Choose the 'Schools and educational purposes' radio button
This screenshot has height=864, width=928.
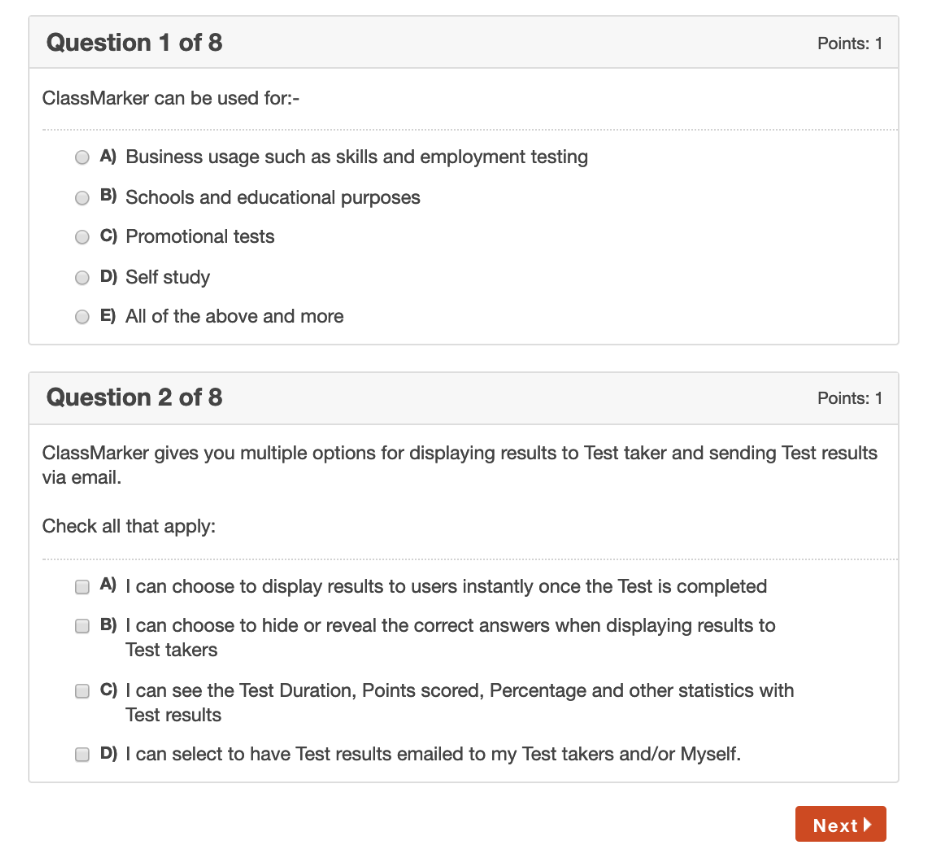[x=82, y=198]
